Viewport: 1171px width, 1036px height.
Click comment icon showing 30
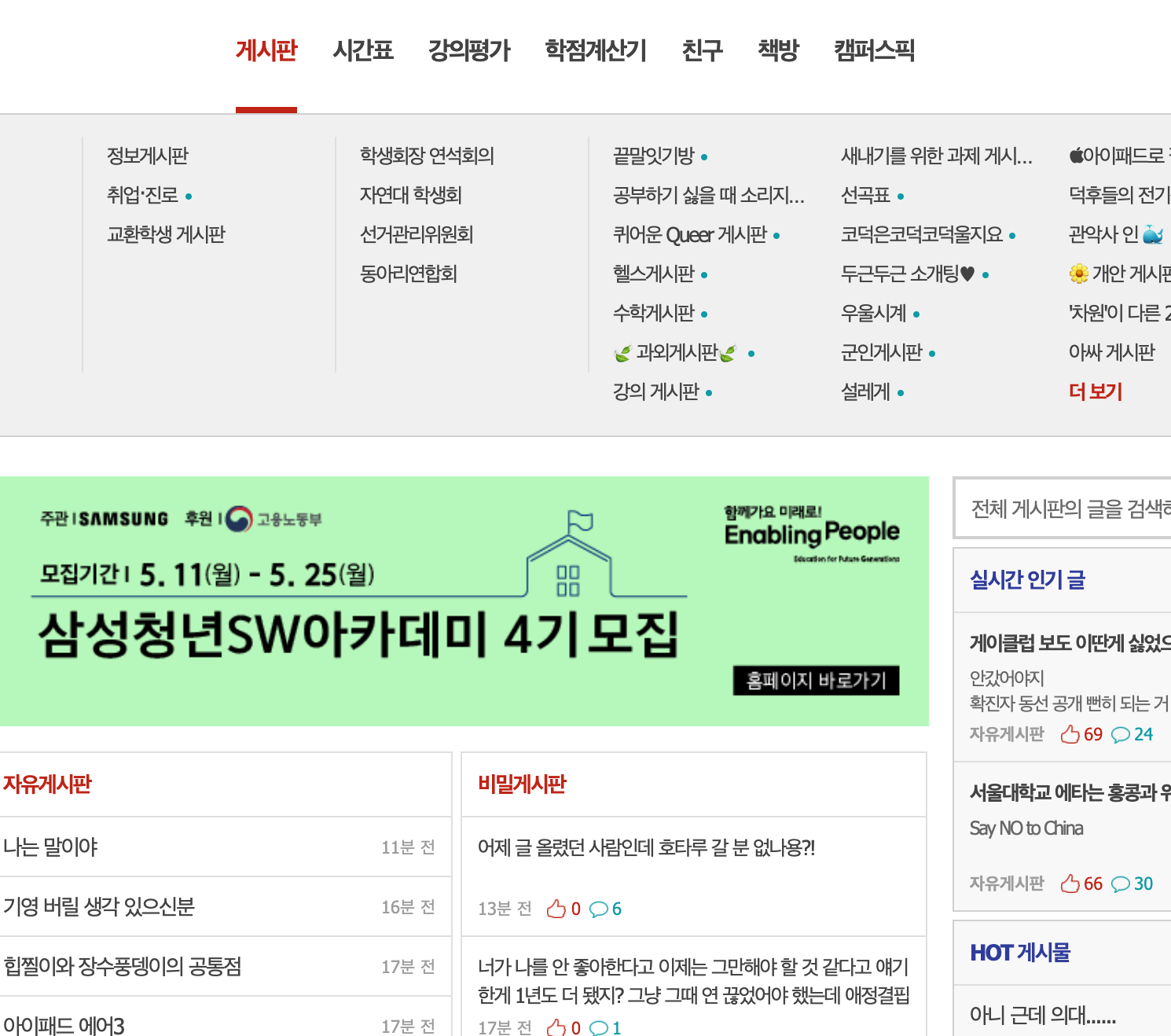coord(1121,884)
